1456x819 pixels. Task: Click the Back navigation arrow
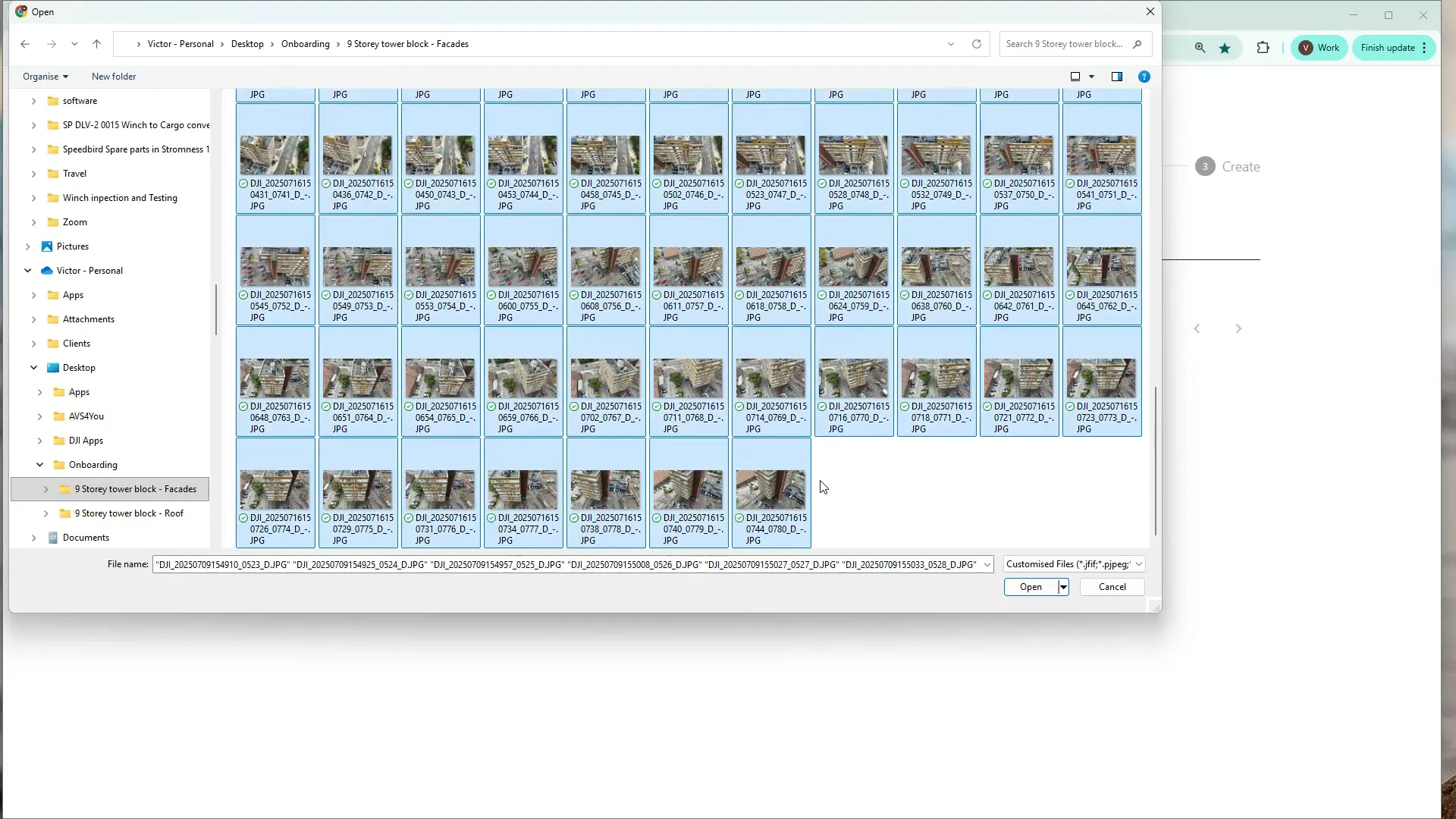[25, 44]
